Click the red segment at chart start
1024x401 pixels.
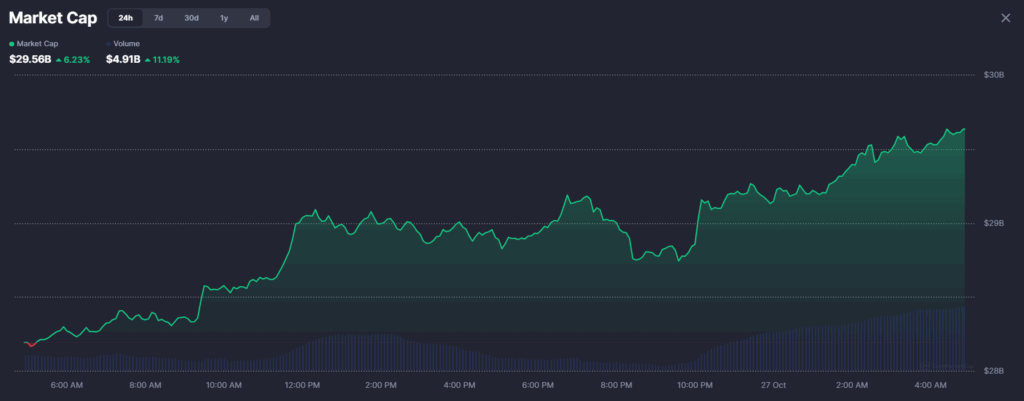32,344
